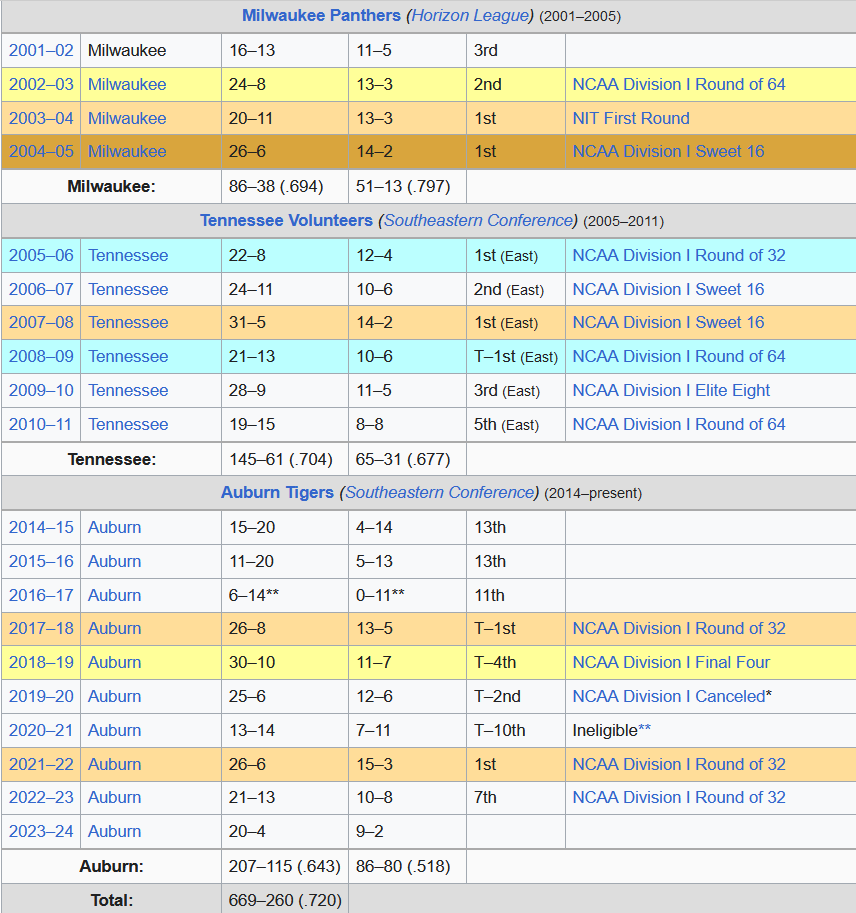The width and height of the screenshot is (856, 913).
Task: Click Tennessee team link in 2005–06 row
Action: click(x=128, y=256)
